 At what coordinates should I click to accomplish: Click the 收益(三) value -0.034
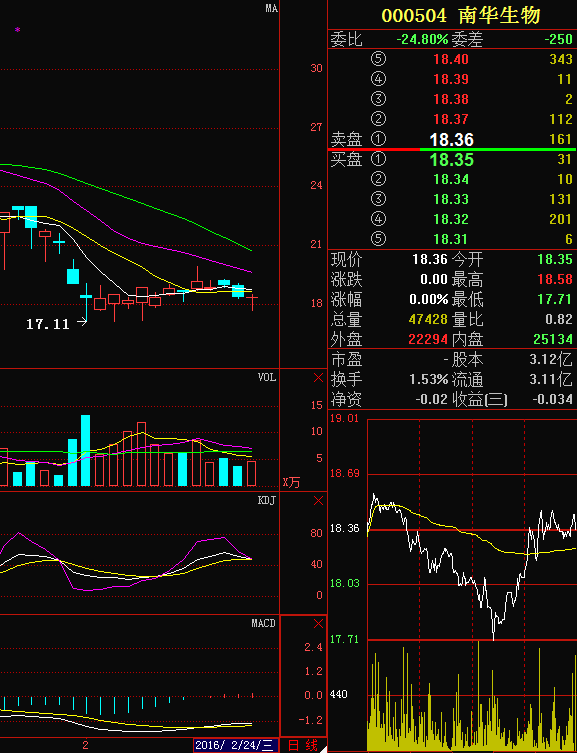pos(553,399)
